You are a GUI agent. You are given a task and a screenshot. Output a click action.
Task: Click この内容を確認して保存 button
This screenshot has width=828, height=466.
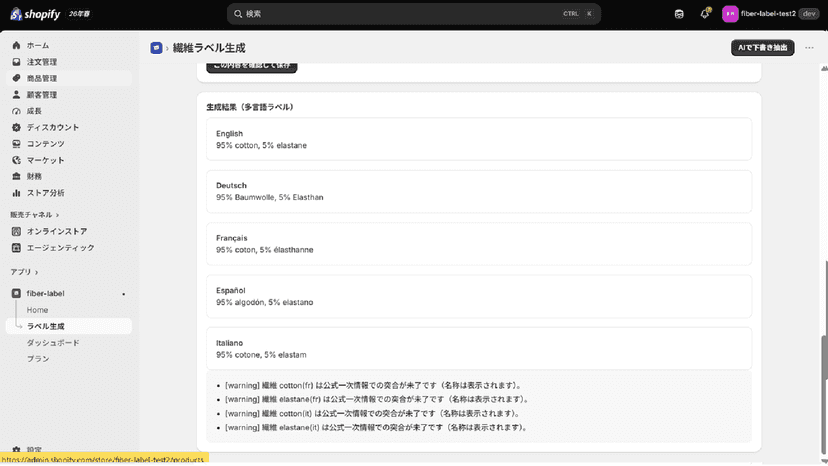(x=252, y=67)
